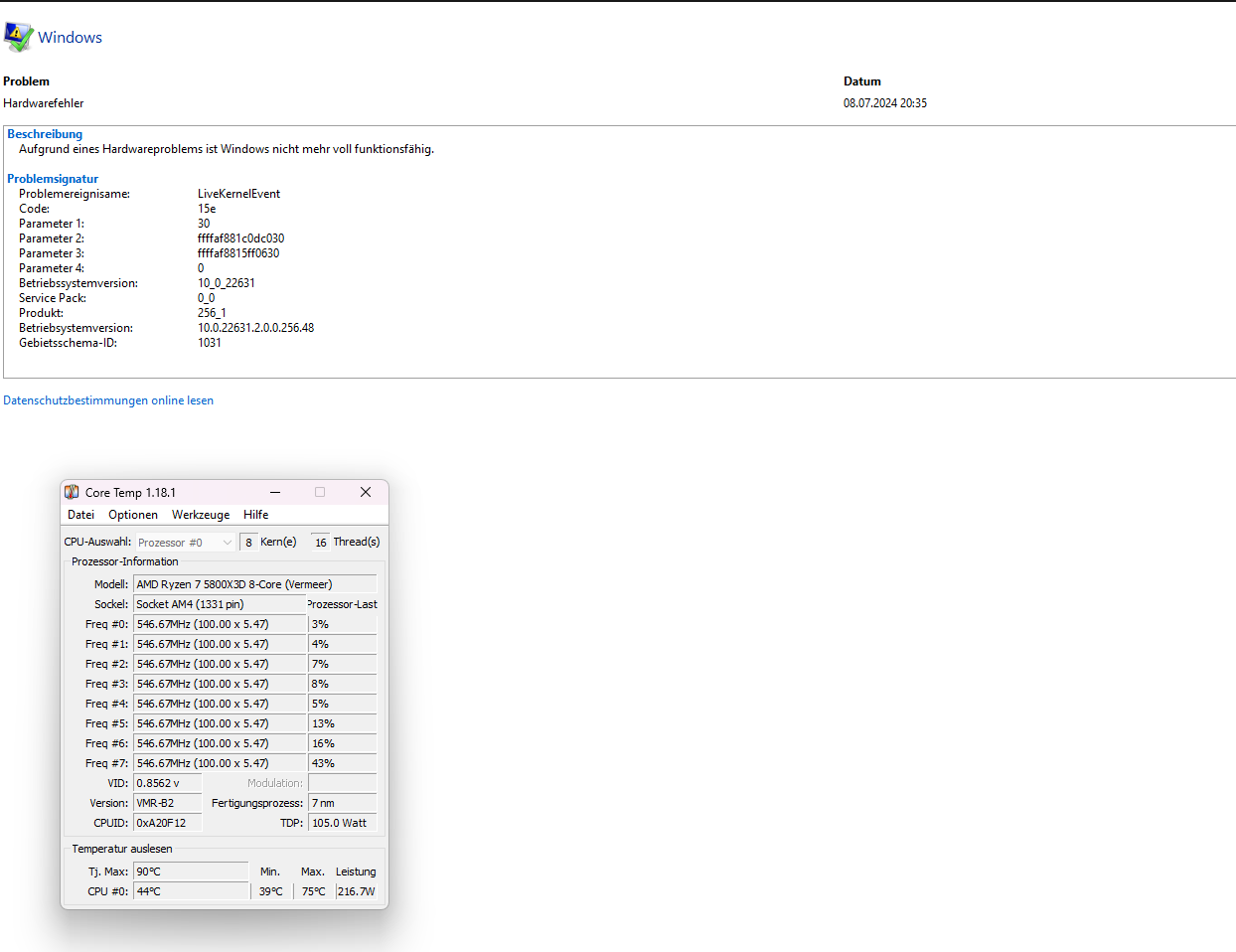Image resolution: width=1236 pixels, height=952 pixels.
Task: Click the Core Temp app icon in title bar
Action: coord(72,492)
